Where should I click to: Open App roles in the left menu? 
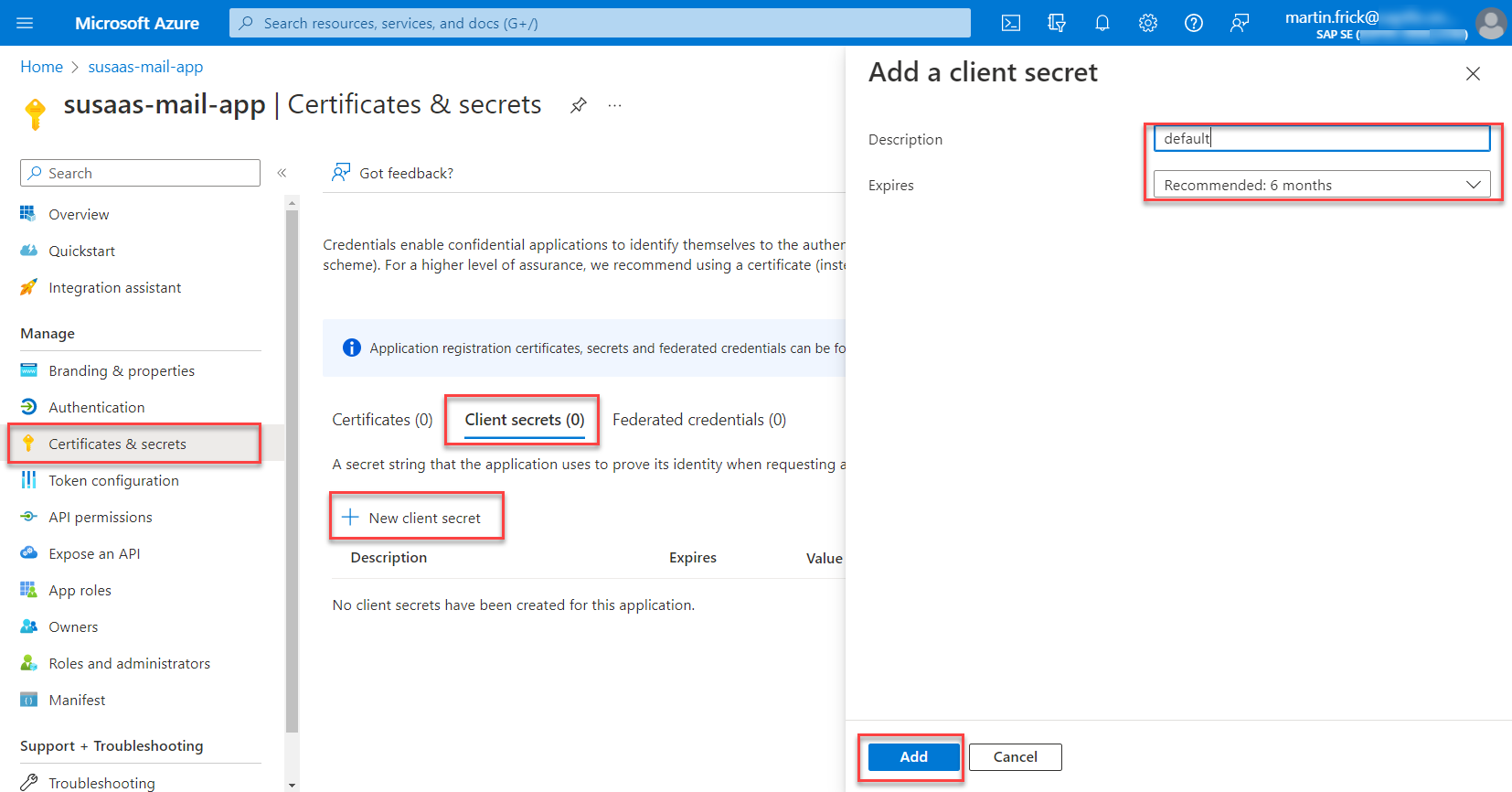tap(80, 590)
